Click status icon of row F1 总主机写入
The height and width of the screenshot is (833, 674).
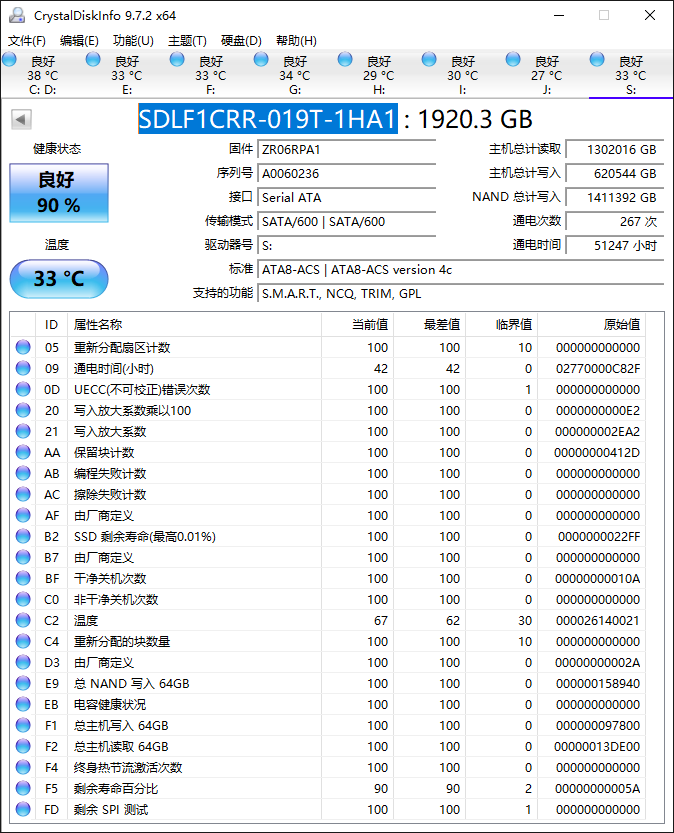tap(23, 725)
